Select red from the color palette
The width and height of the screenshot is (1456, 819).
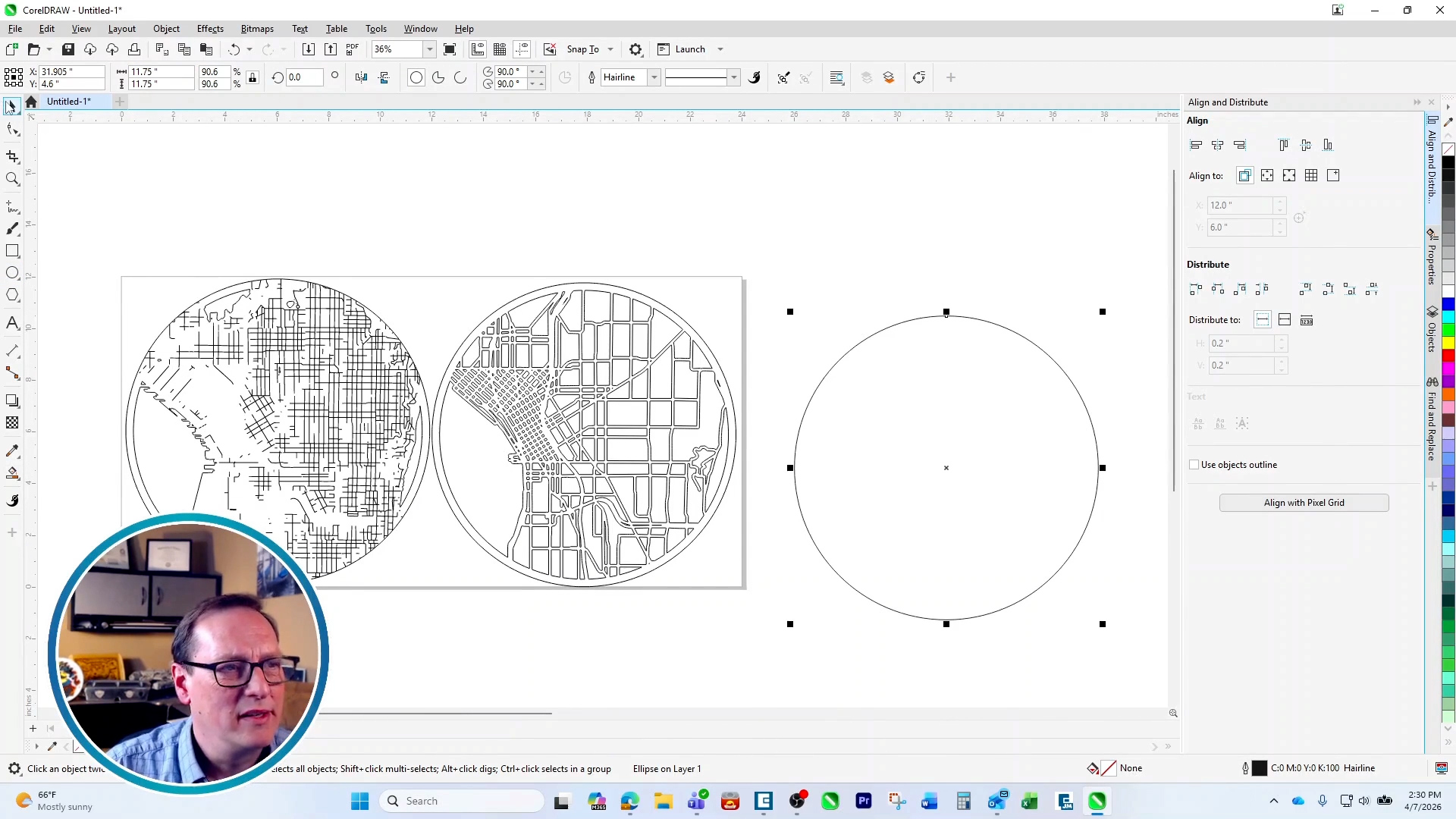point(1450,356)
